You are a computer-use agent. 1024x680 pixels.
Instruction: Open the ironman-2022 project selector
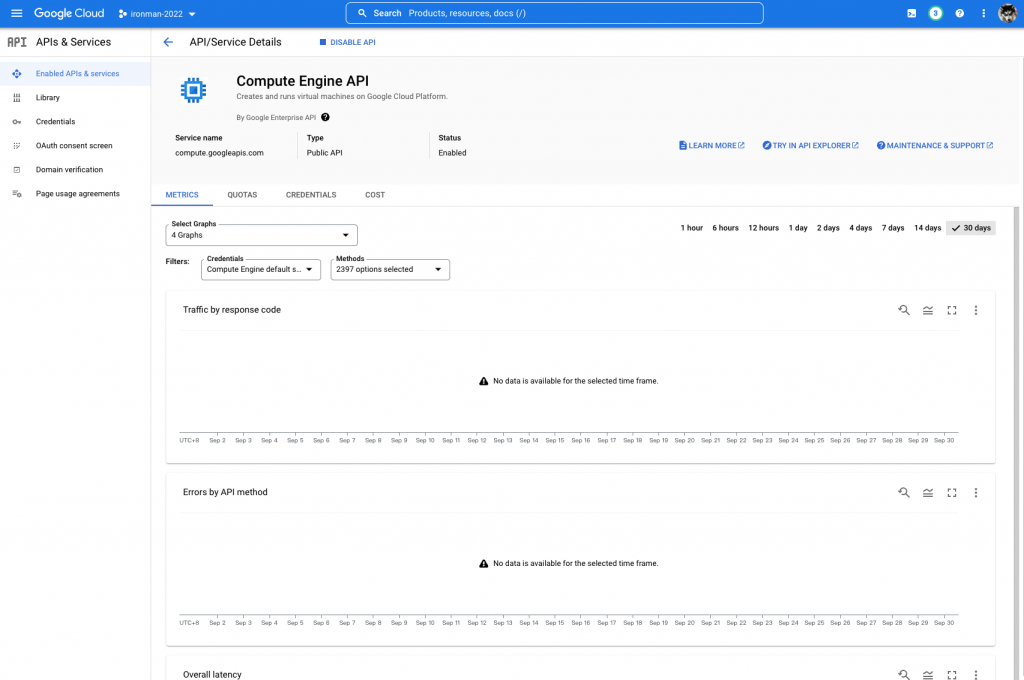point(157,14)
